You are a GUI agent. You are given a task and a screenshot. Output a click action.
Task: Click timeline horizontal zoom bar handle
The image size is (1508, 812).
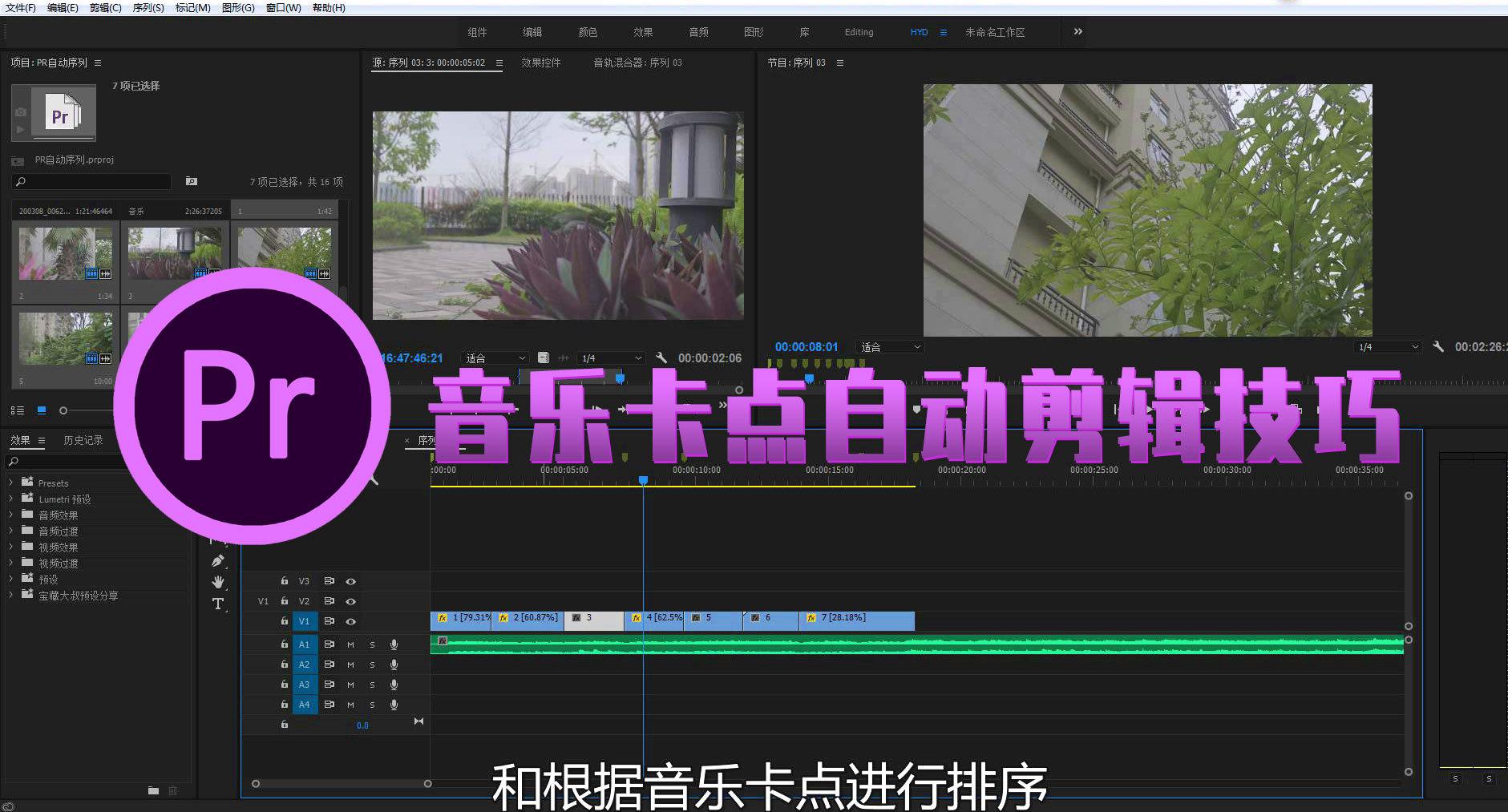[x=427, y=783]
